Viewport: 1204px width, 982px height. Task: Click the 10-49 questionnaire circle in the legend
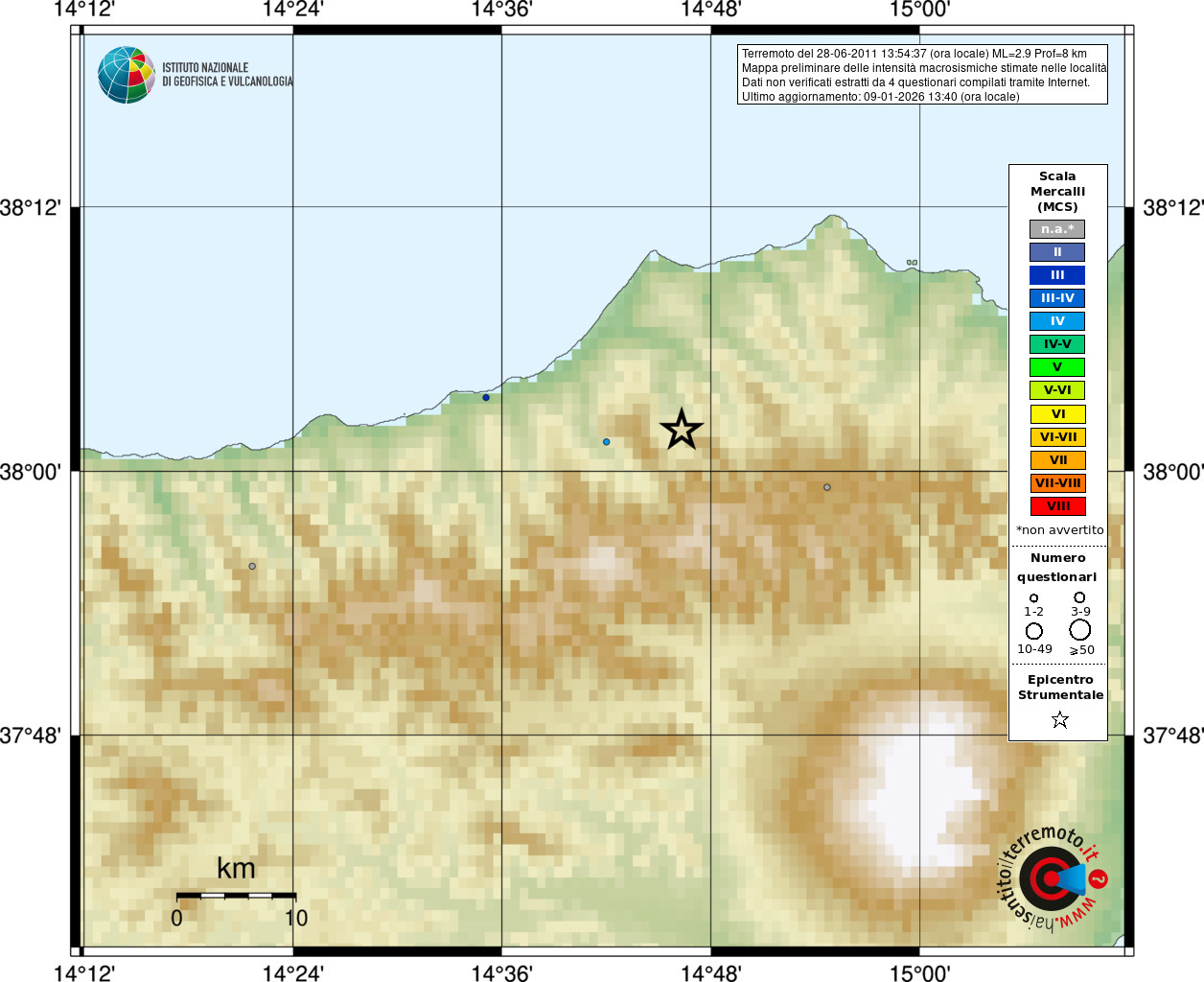click(x=1034, y=631)
